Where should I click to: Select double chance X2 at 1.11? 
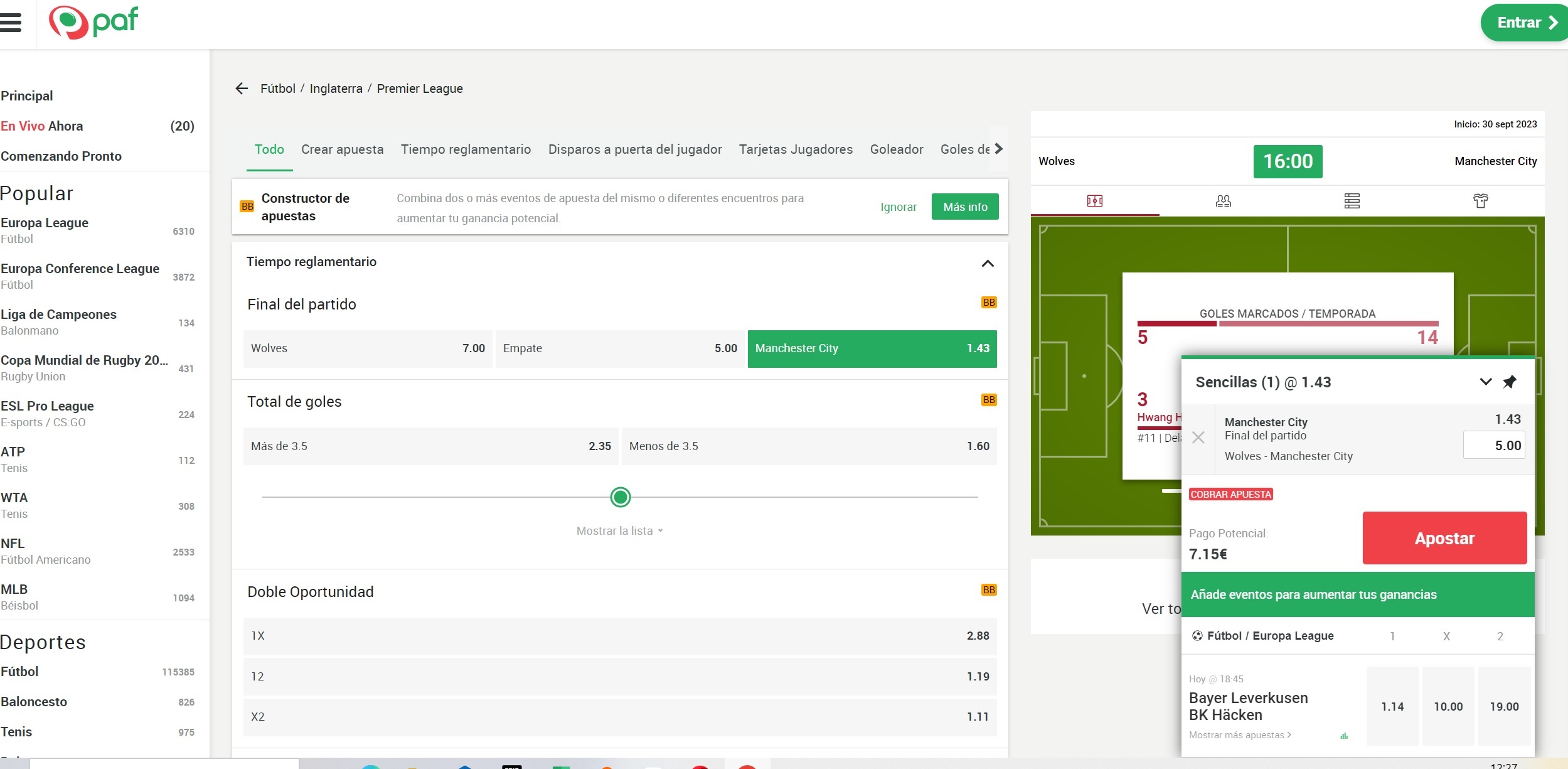(620, 717)
